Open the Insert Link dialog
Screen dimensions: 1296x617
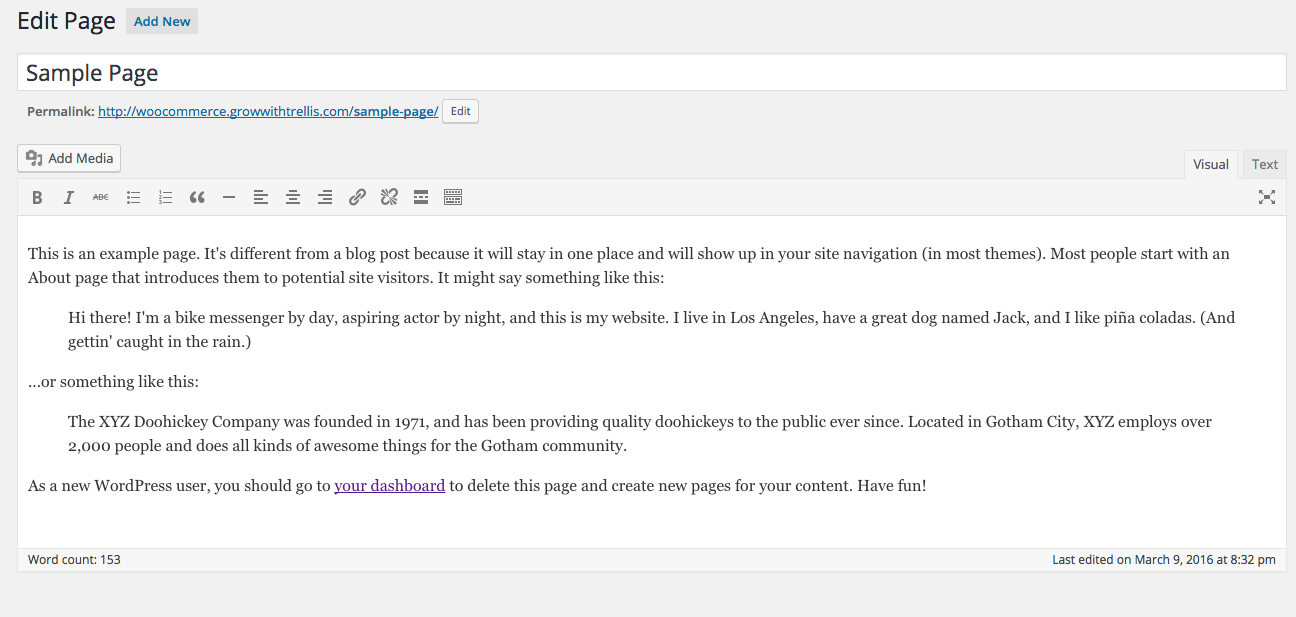pos(357,197)
